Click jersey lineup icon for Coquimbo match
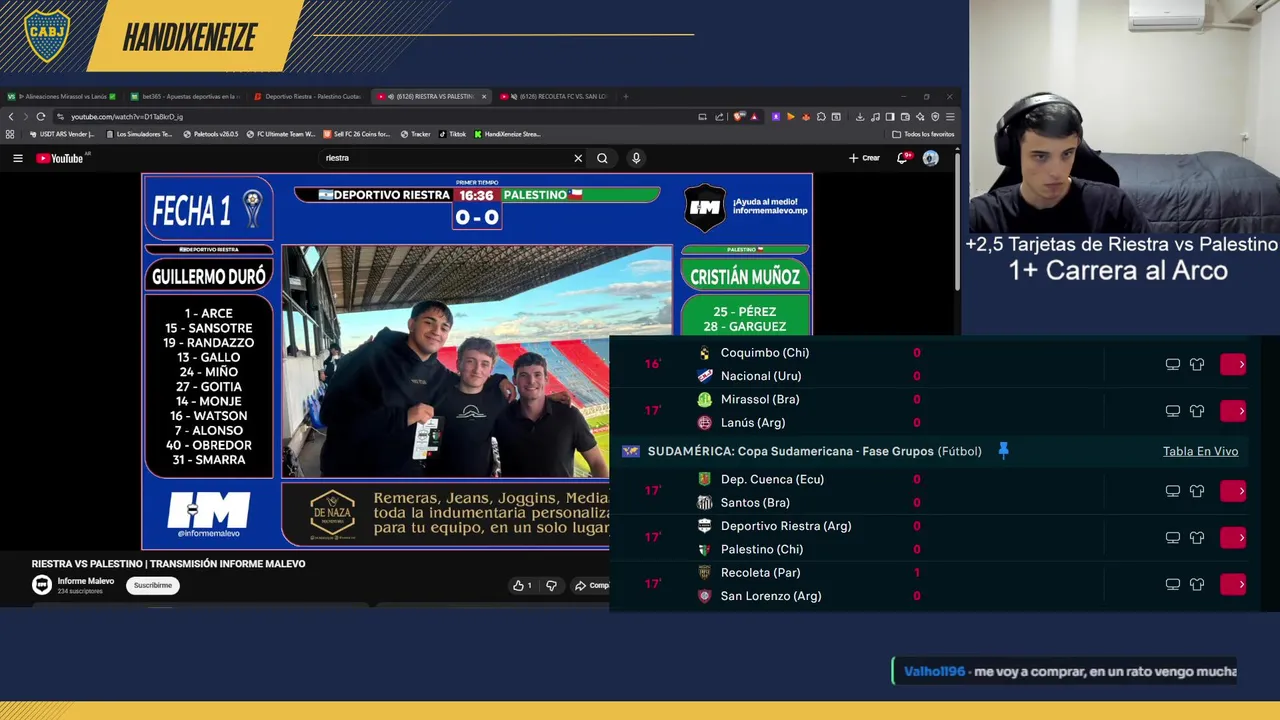Image resolution: width=1280 pixels, height=720 pixels. [1197, 364]
